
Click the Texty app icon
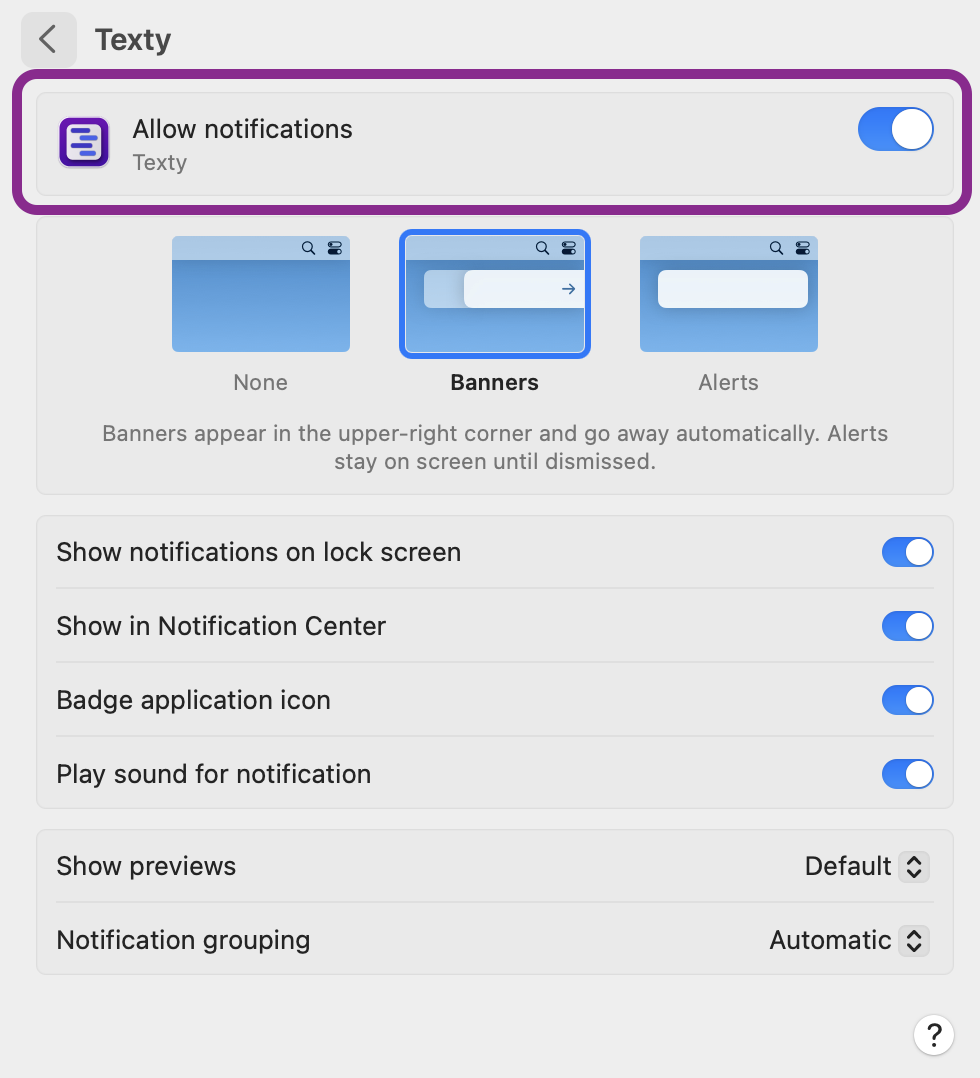(x=84, y=142)
